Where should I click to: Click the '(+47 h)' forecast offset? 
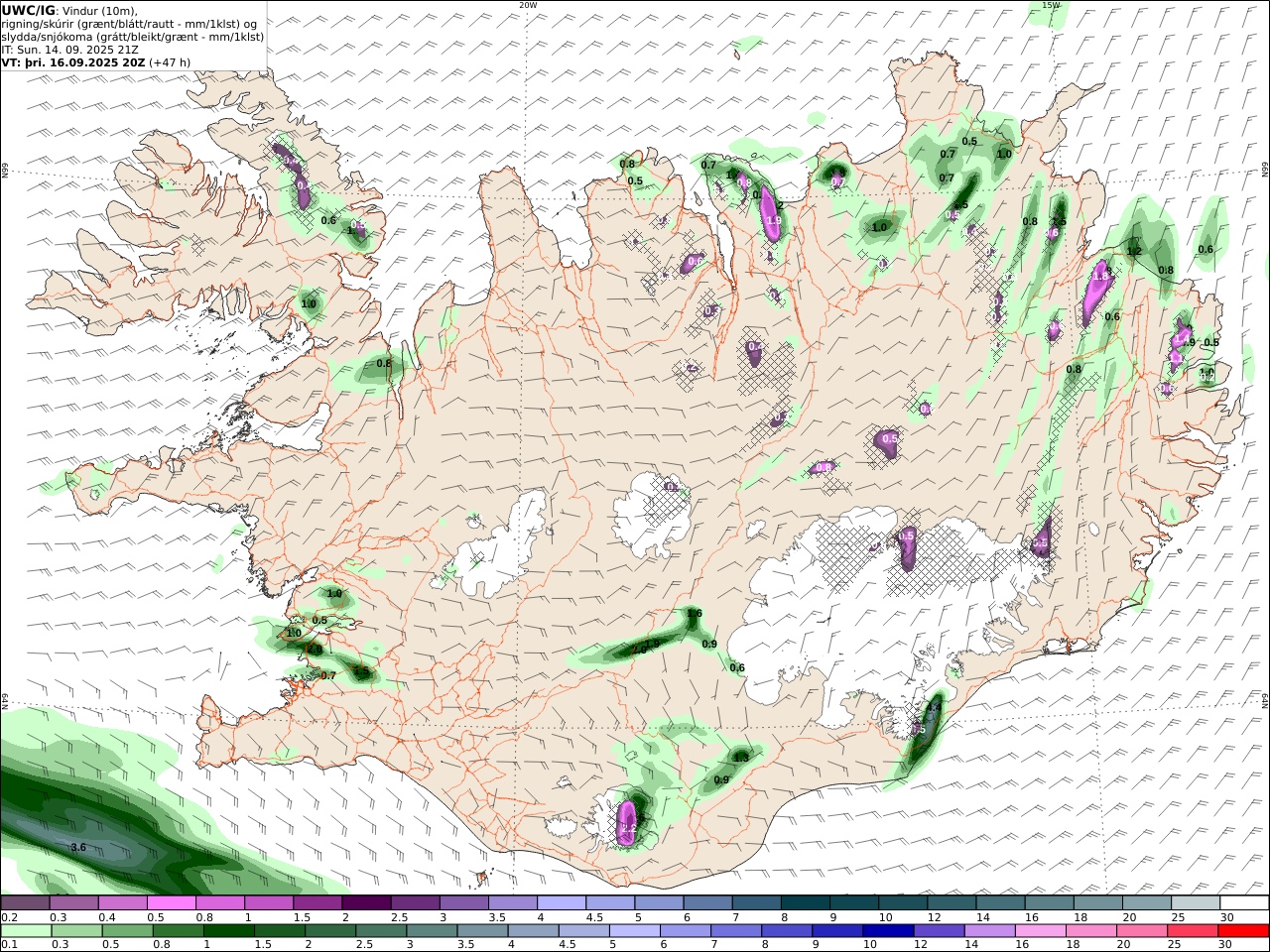coord(170,61)
